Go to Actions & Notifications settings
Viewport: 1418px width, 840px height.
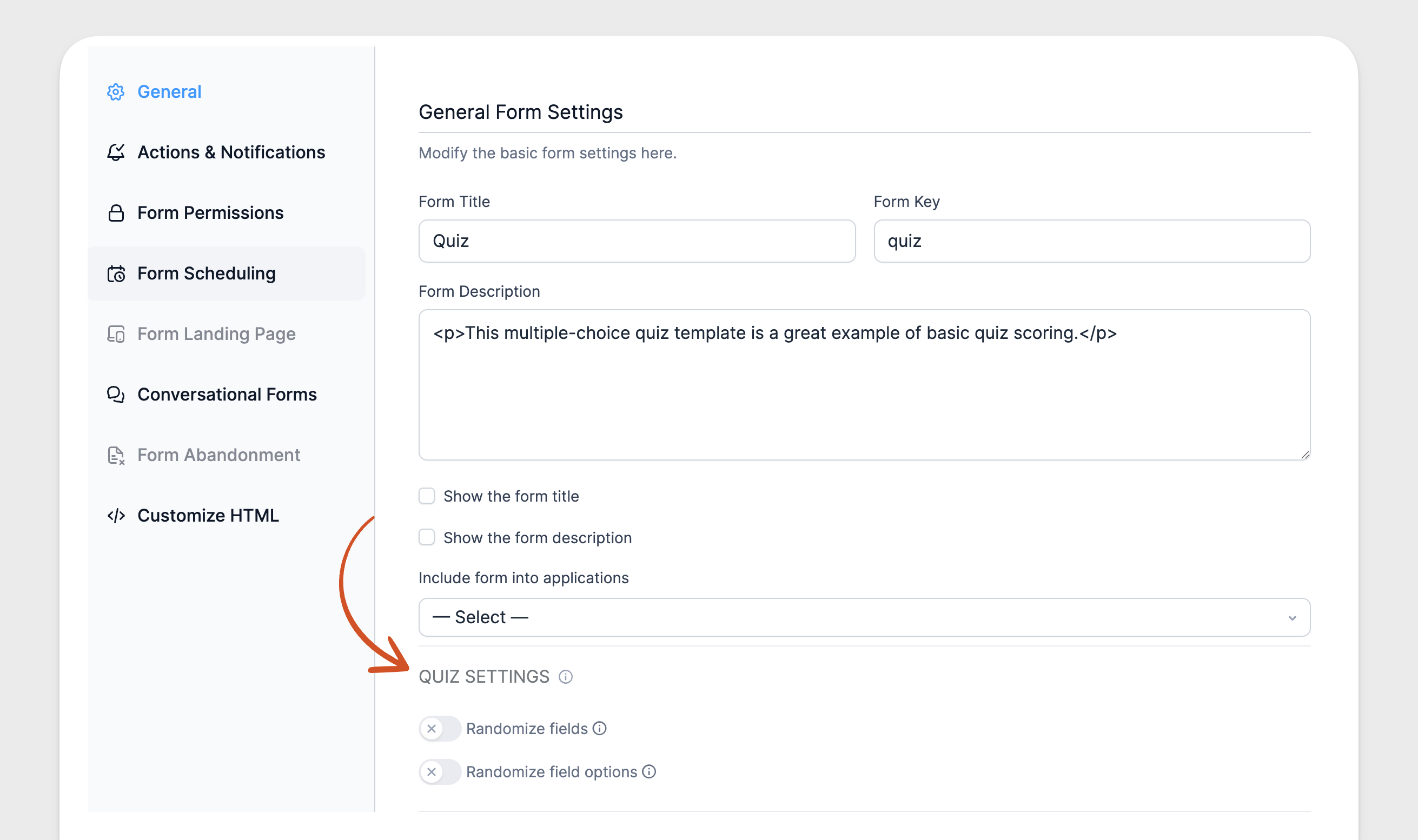pyautogui.click(x=227, y=152)
